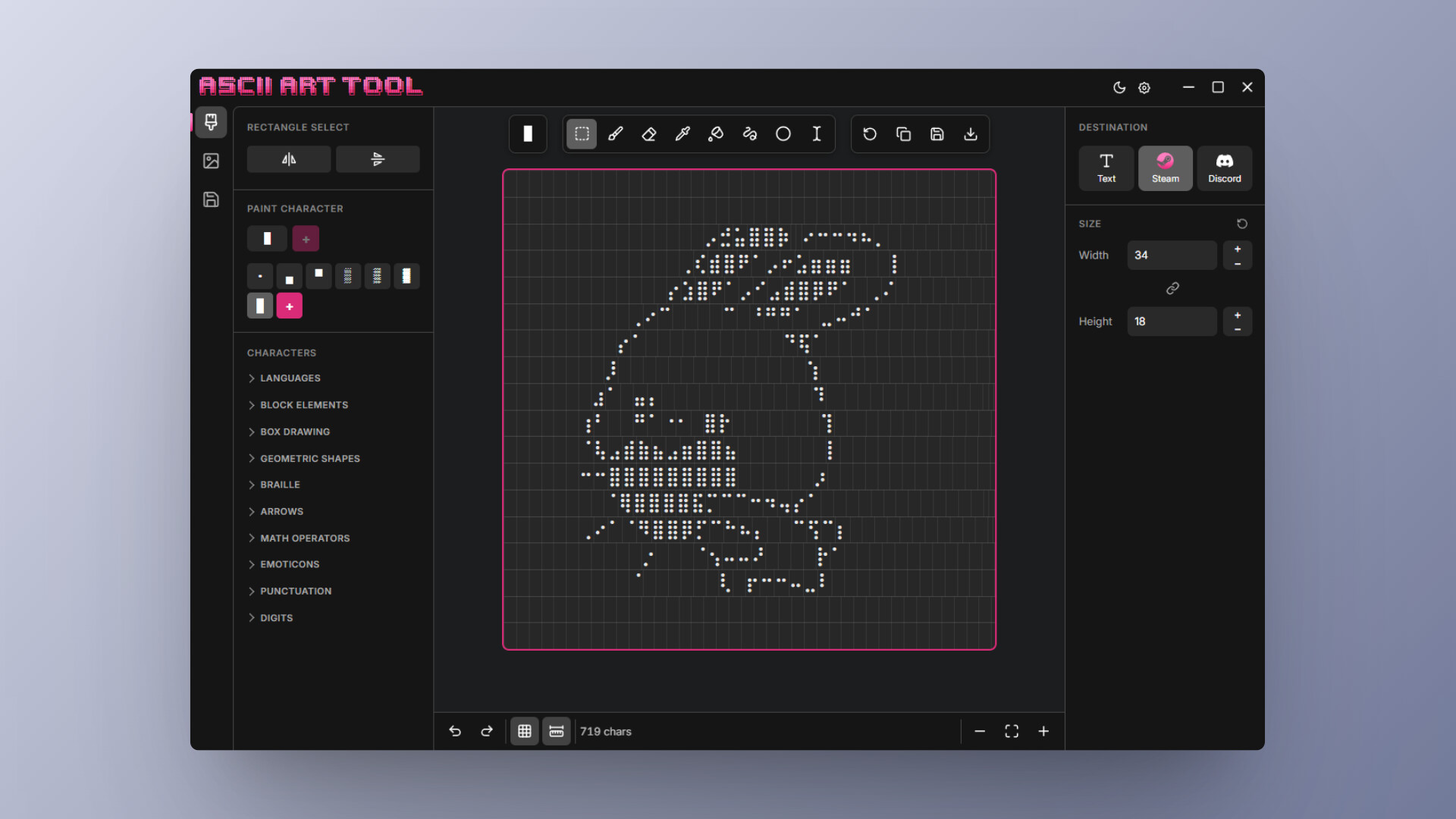
Task: Select the Brush tool
Action: click(615, 134)
